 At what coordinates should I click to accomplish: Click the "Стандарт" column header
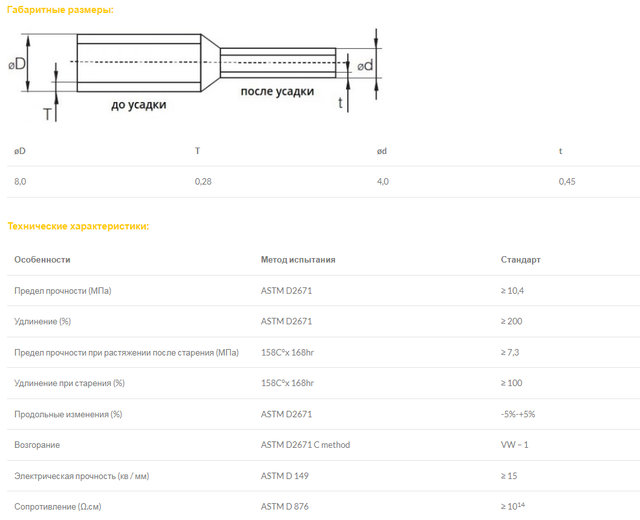coord(520,260)
